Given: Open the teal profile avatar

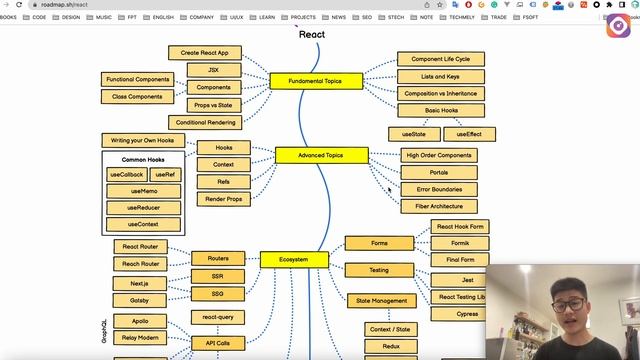Looking at the screenshot, I should click(x=635, y=5).
